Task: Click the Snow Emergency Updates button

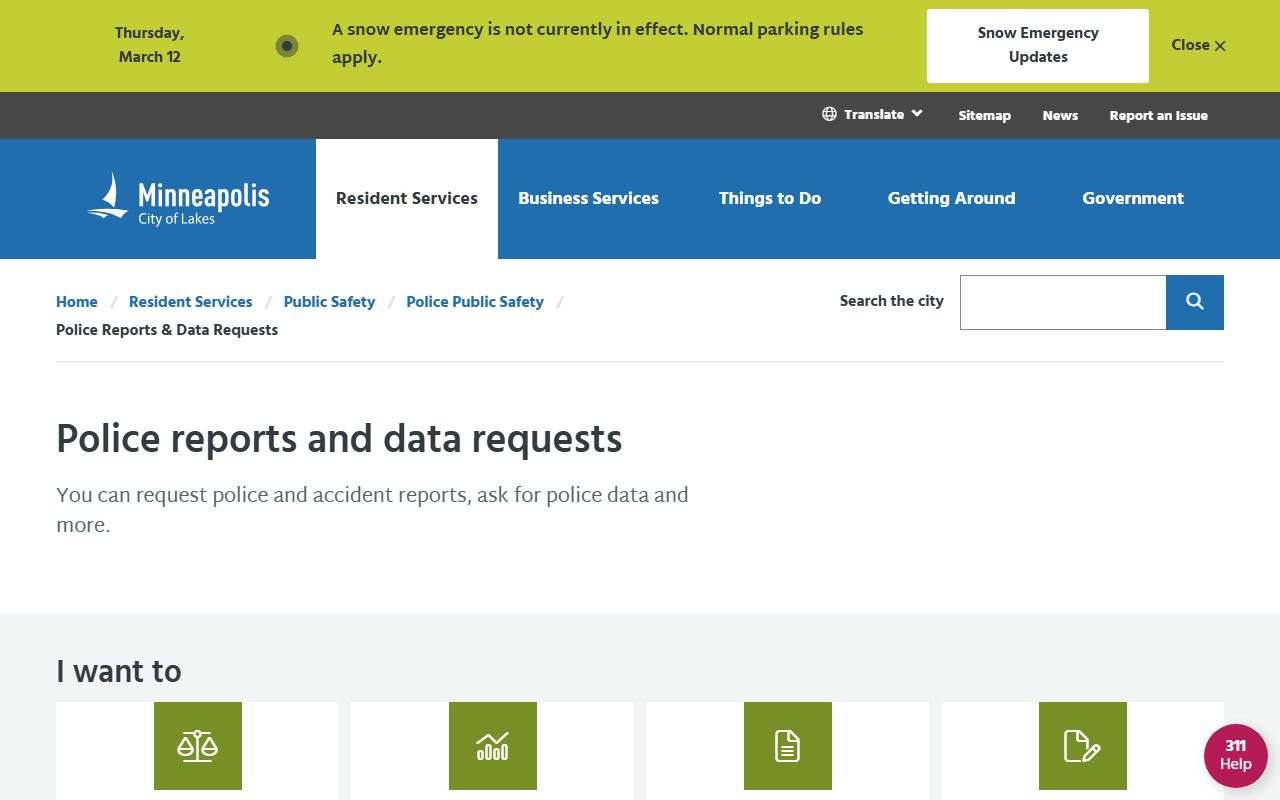Action: 1037,46
